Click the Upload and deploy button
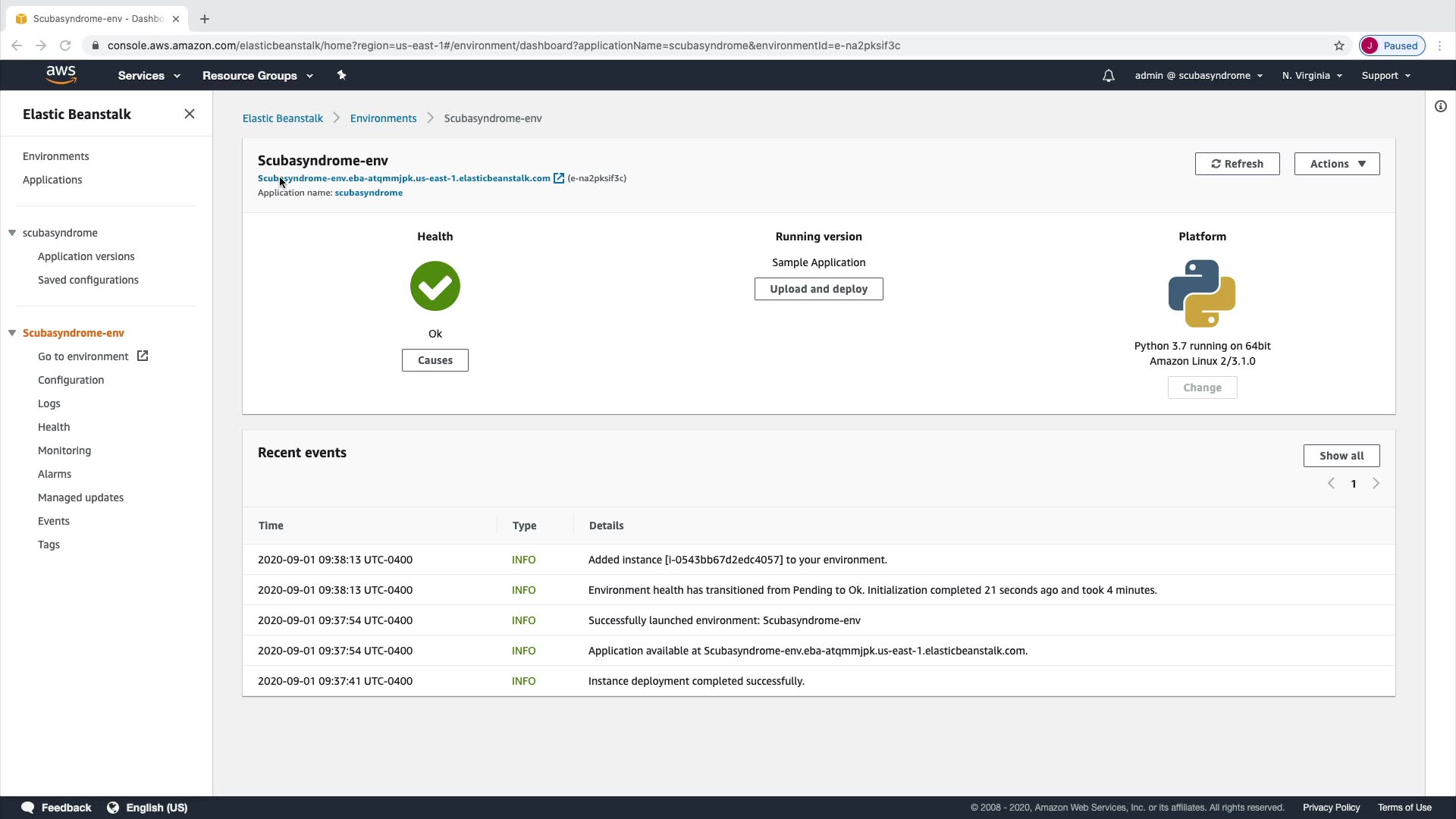 point(818,289)
